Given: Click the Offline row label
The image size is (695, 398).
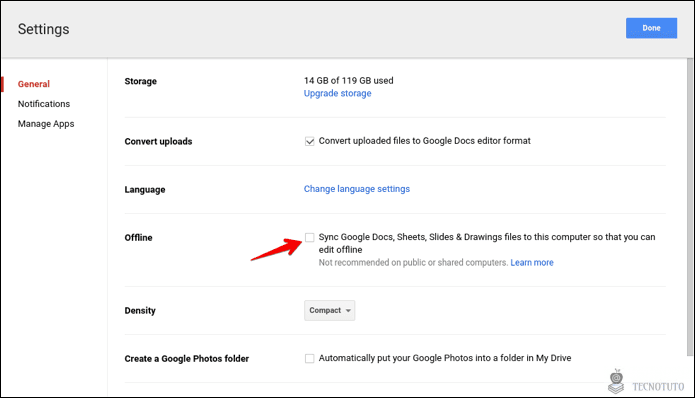Looking at the screenshot, I should click(138, 238).
